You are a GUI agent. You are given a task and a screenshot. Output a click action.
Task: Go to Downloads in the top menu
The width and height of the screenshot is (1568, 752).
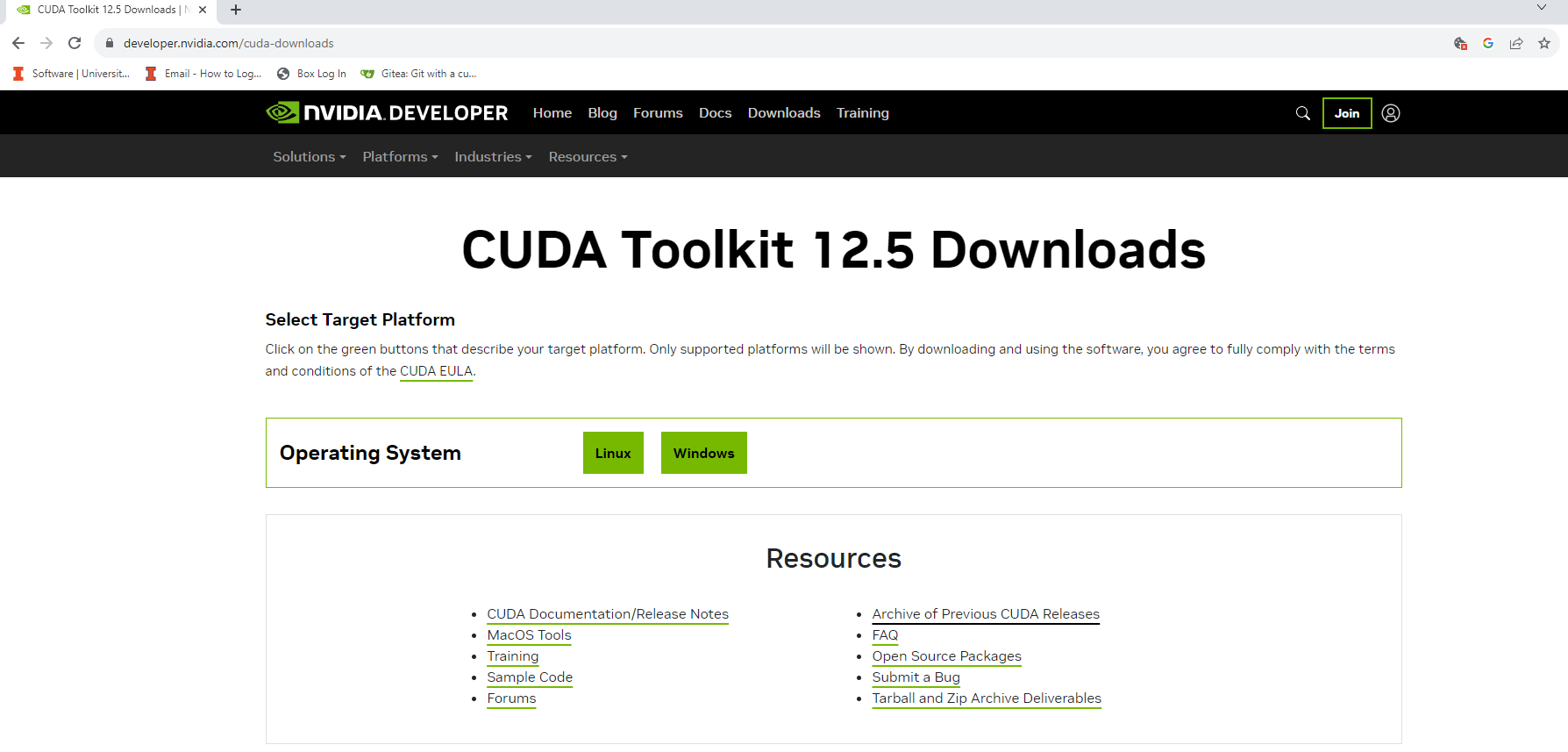click(x=784, y=113)
